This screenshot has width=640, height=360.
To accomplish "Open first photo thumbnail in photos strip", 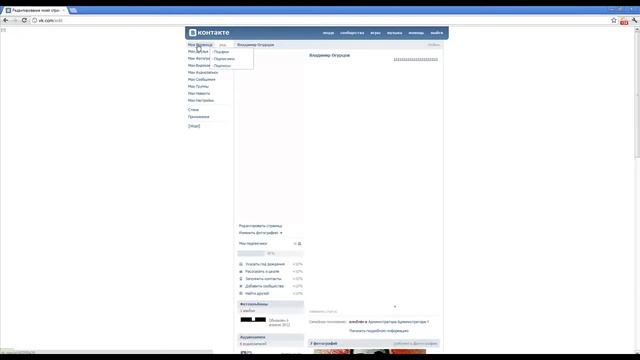I will click(x=332, y=351).
